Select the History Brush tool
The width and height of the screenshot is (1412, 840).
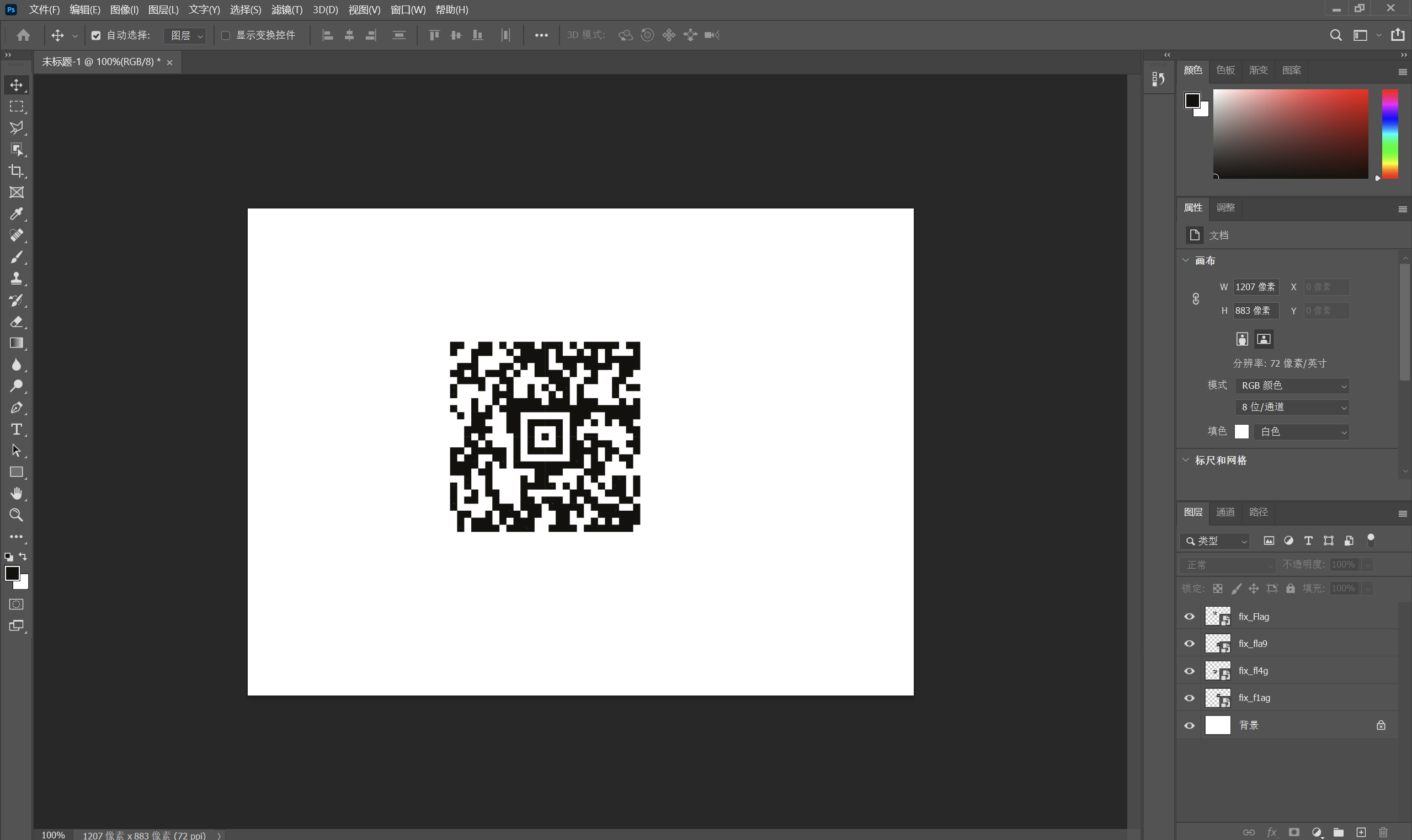[x=16, y=300]
